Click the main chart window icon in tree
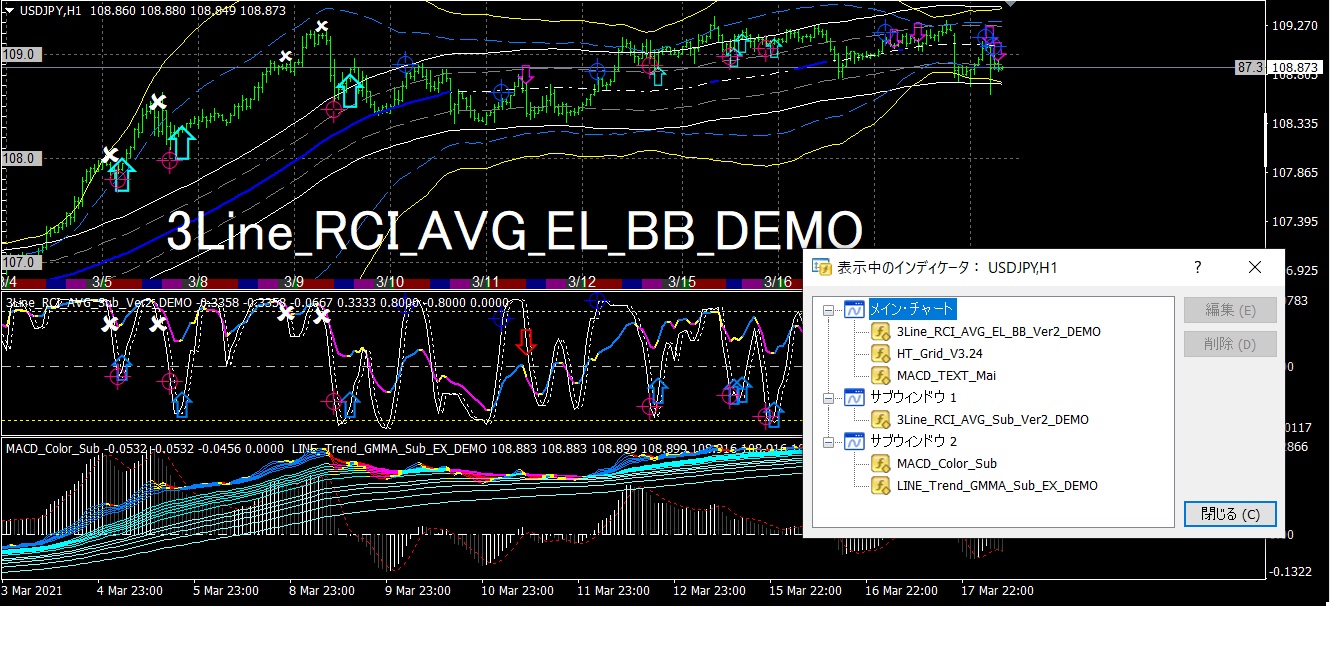 854,309
